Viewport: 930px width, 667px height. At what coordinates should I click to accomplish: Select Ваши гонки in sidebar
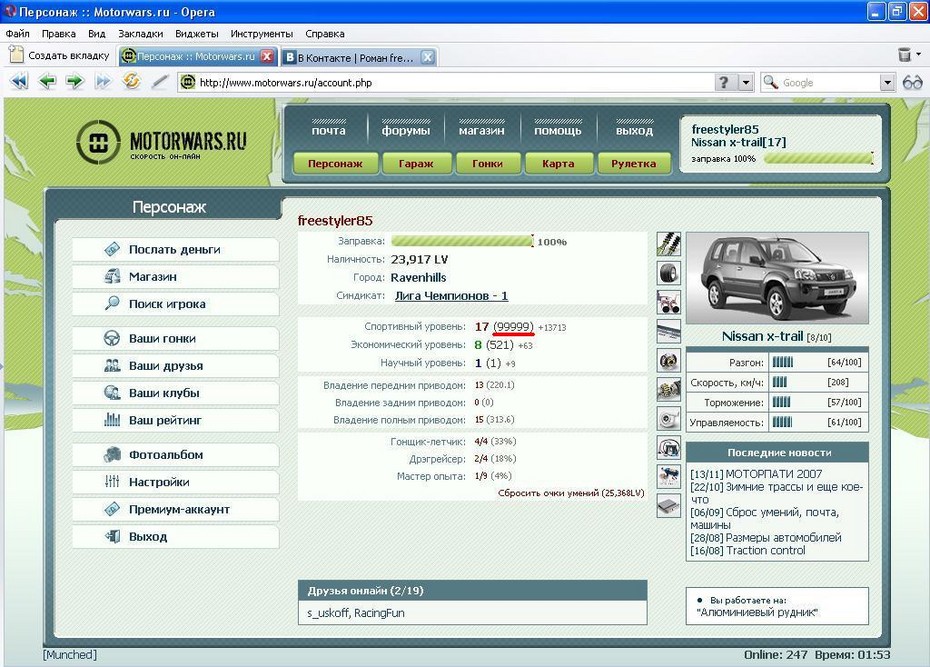(176, 339)
